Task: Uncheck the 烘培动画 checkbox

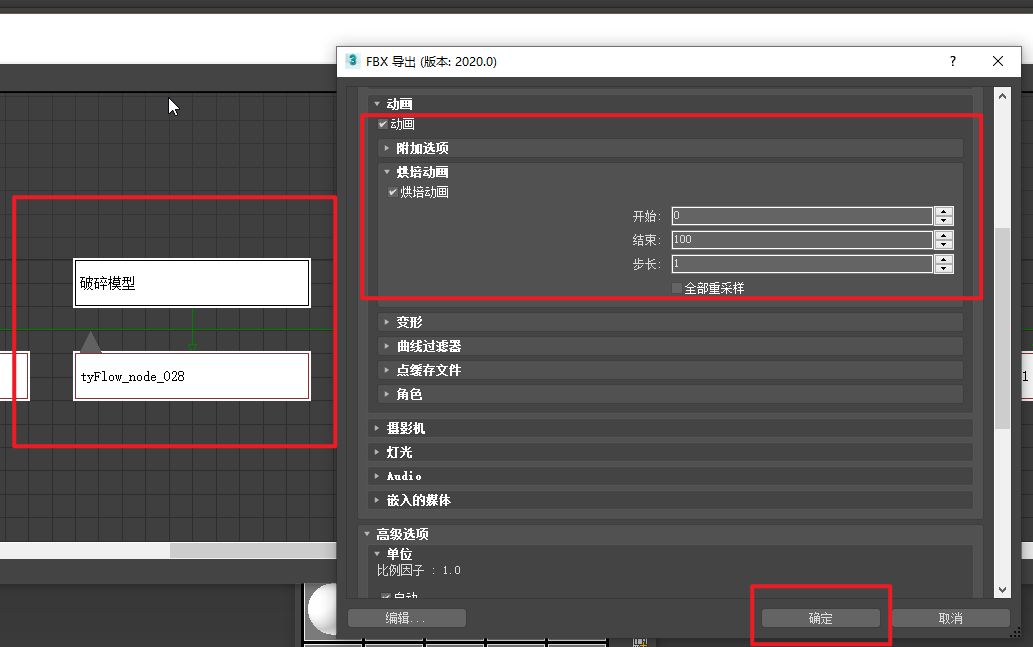Action: click(393, 192)
